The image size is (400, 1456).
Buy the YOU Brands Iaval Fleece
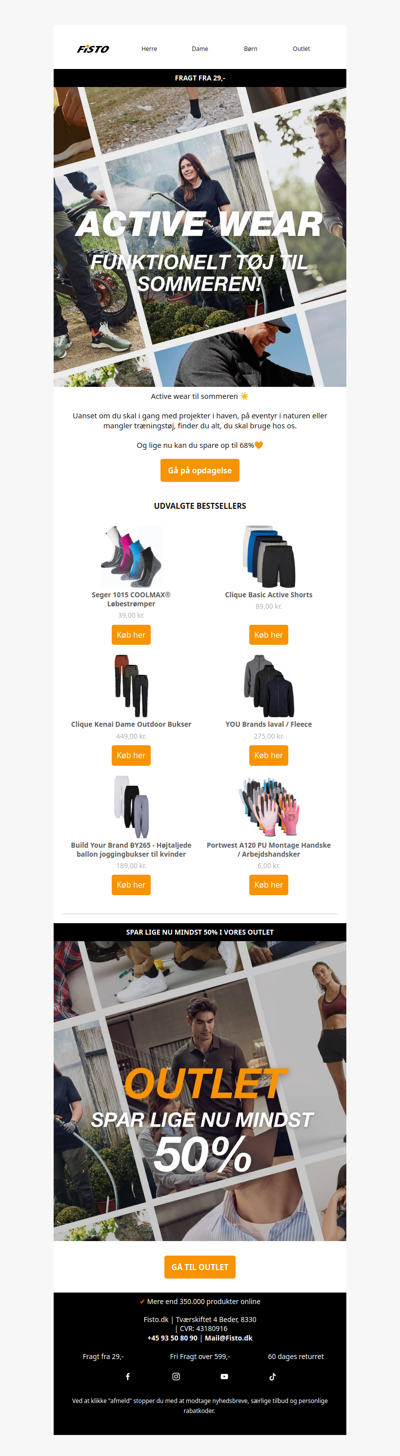tap(268, 755)
